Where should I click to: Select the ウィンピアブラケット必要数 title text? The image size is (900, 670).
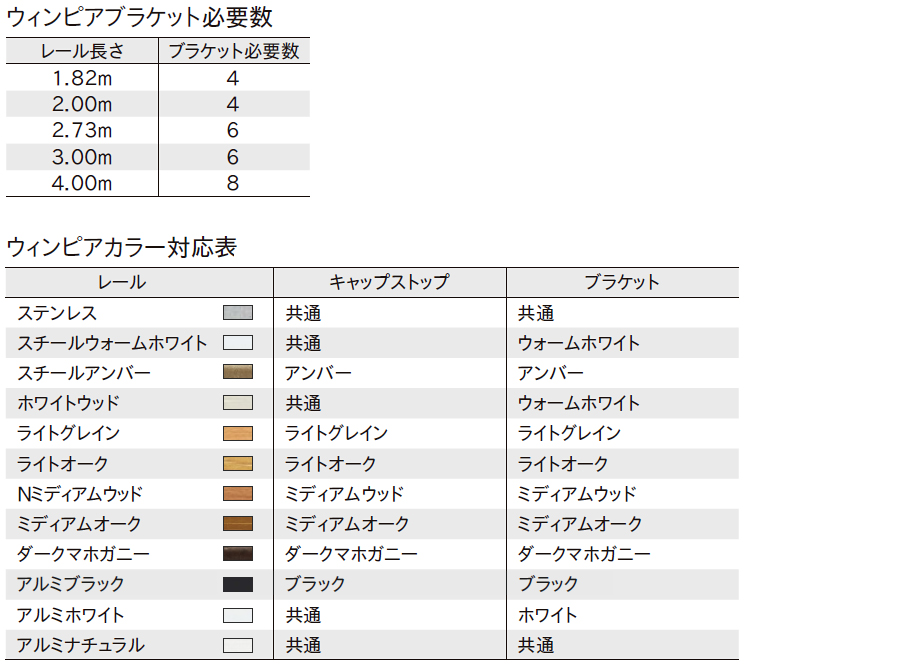(139, 17)
